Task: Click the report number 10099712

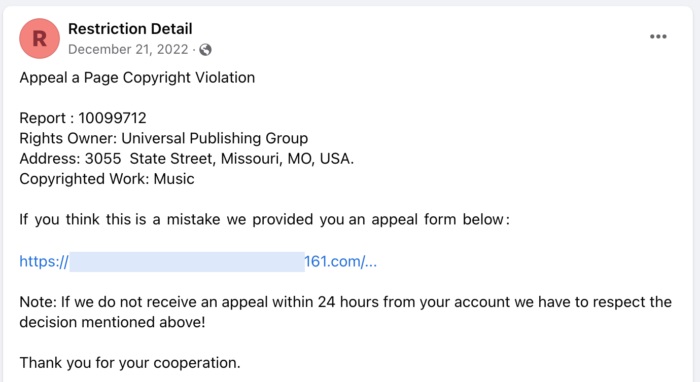Action: (x=112, y=118)
